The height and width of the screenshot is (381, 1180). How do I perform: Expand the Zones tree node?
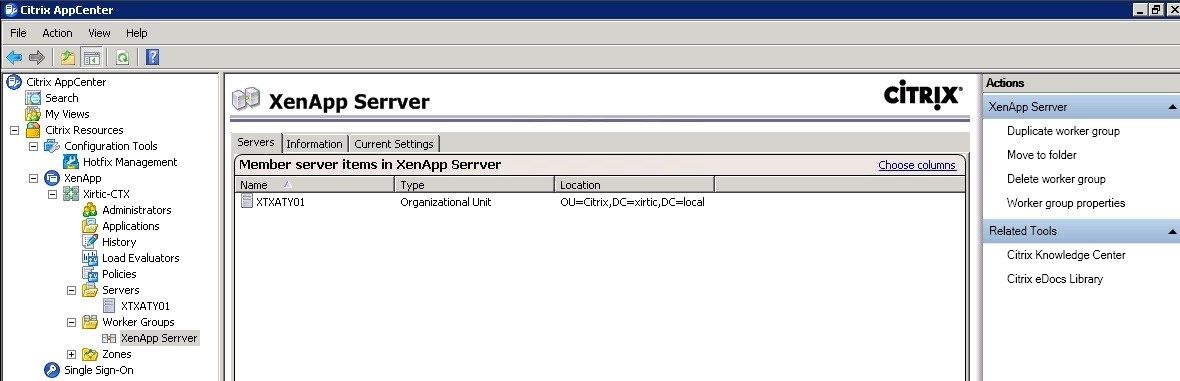(x=71, y=354)
